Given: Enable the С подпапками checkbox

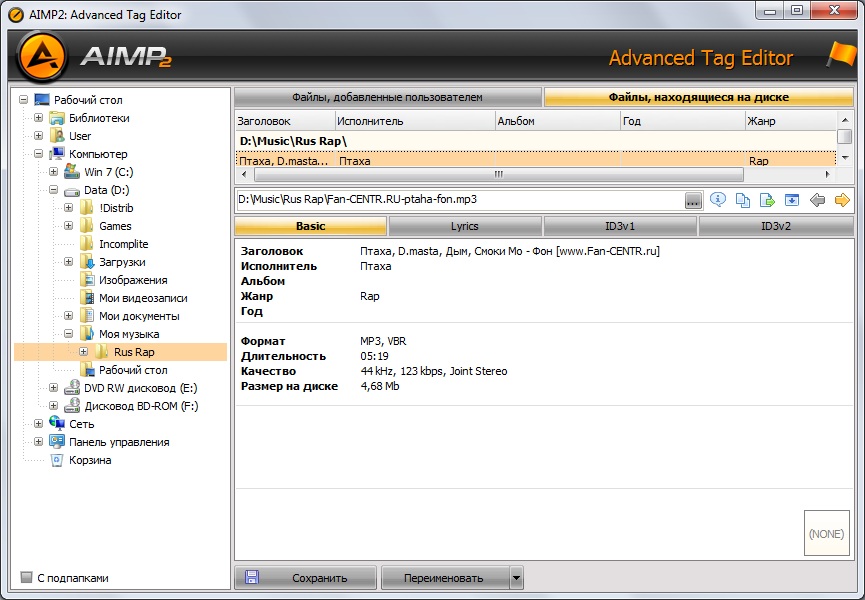Looking at the screenshot, I should [x=26, y=577].
